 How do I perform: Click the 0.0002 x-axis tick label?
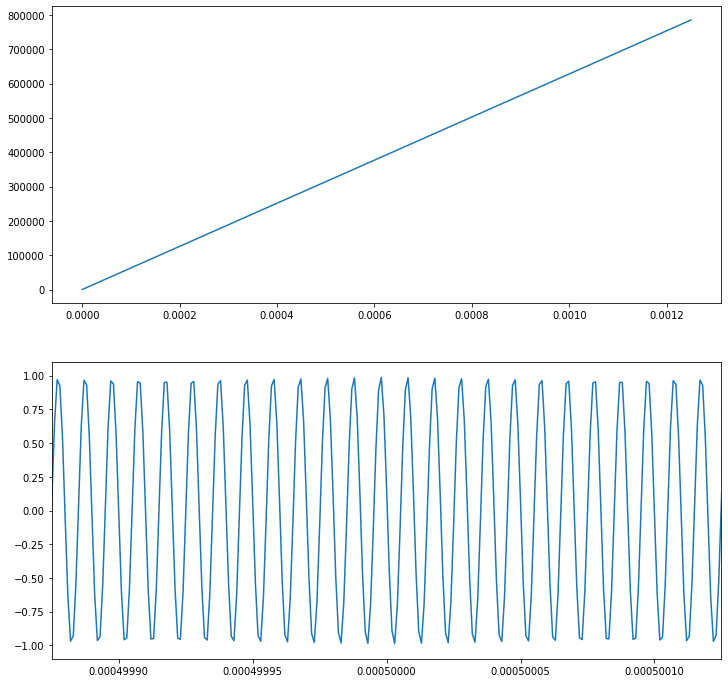click(x=180, y=315)
